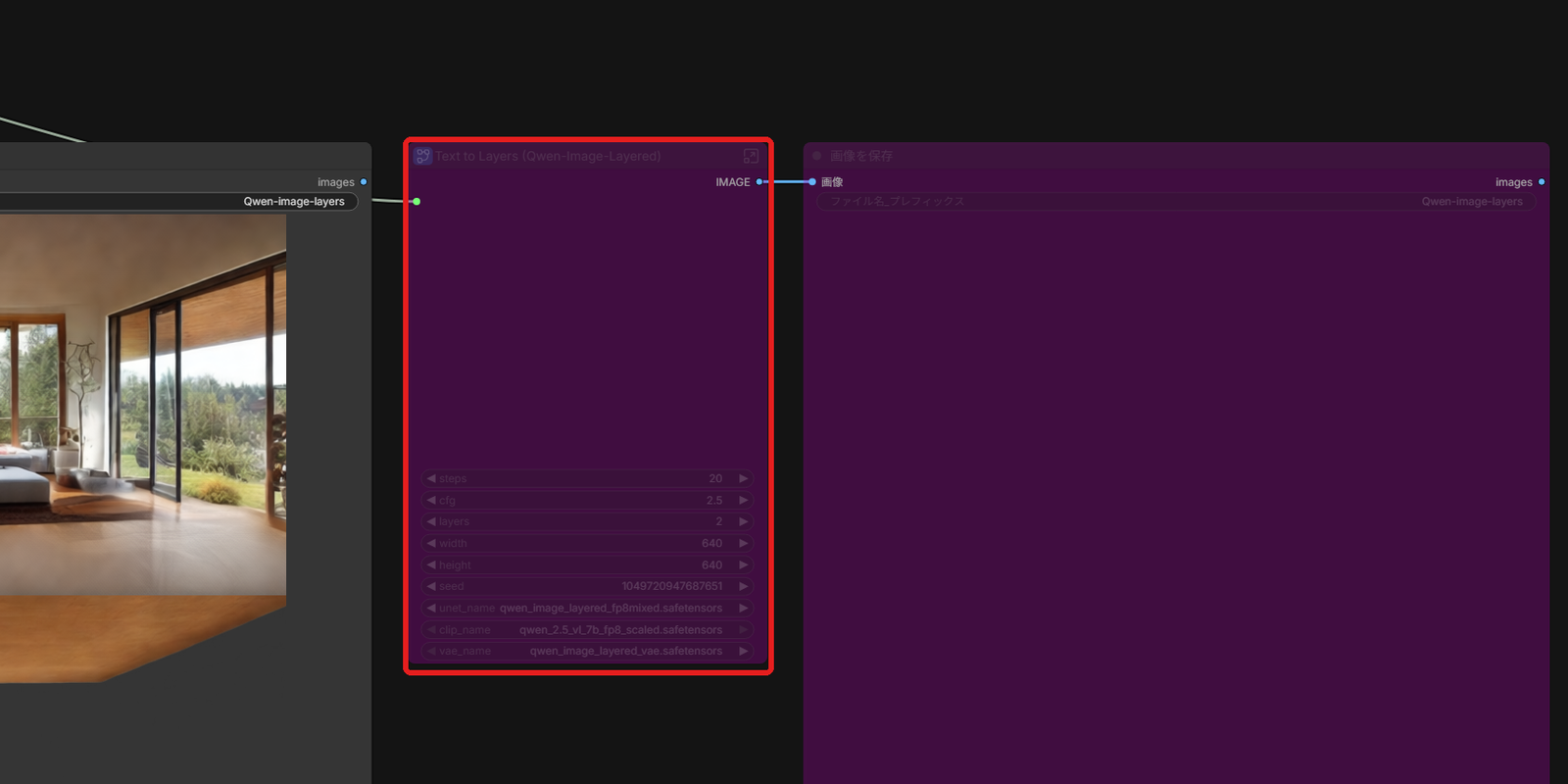
Task: Decrease the width value with left arrow
Action: 431,543
